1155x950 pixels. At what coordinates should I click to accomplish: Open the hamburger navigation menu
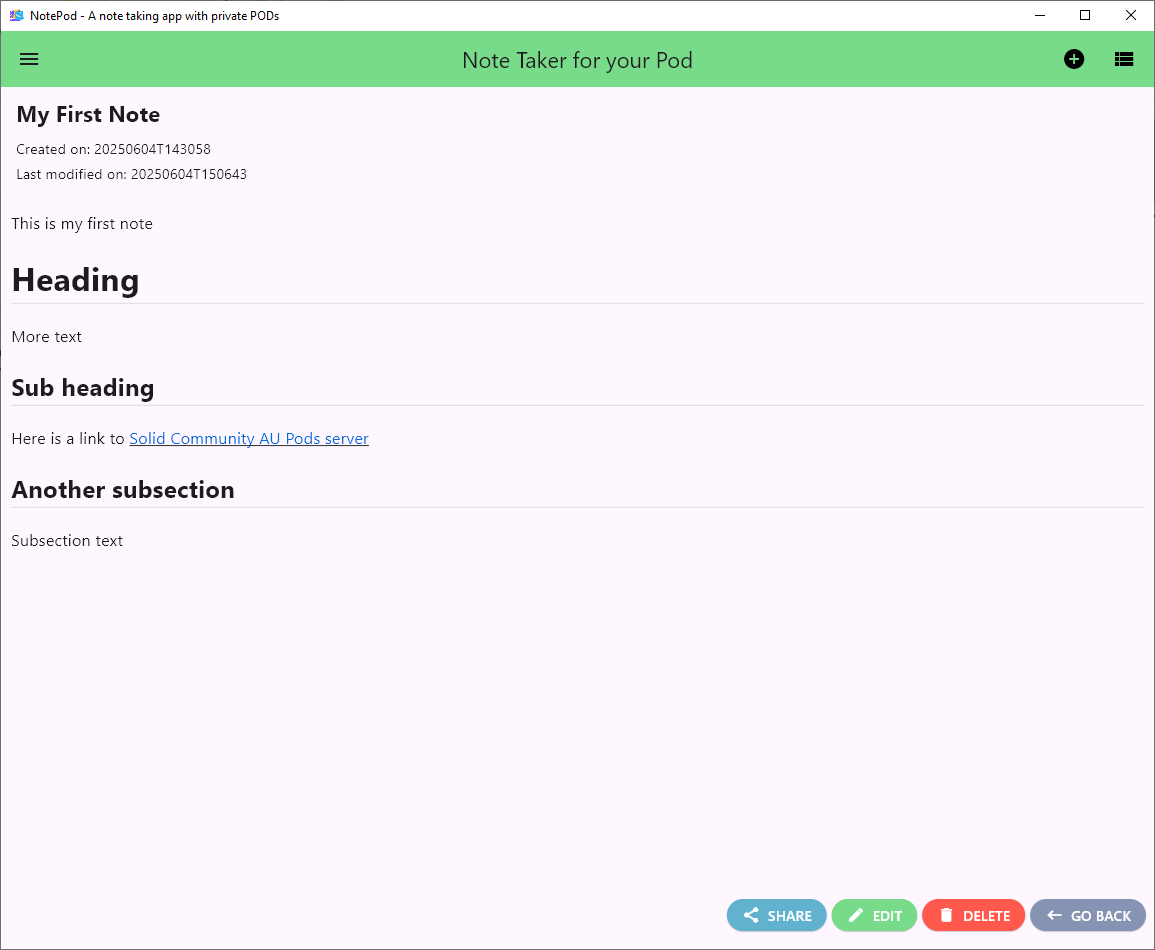pyautogui.click(x=29, y=59)
